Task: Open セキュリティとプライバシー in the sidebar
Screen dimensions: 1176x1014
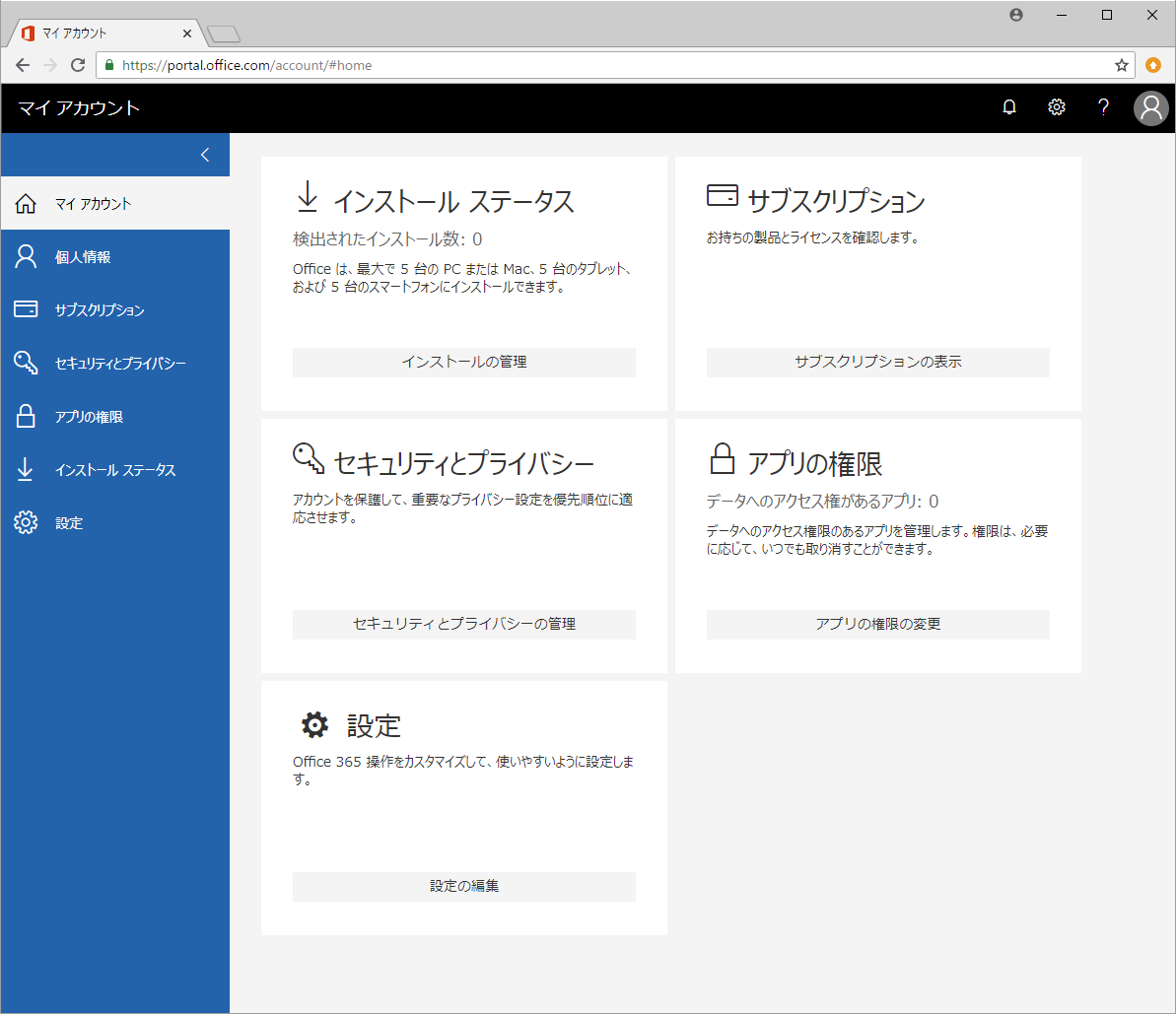Action: 120,364
